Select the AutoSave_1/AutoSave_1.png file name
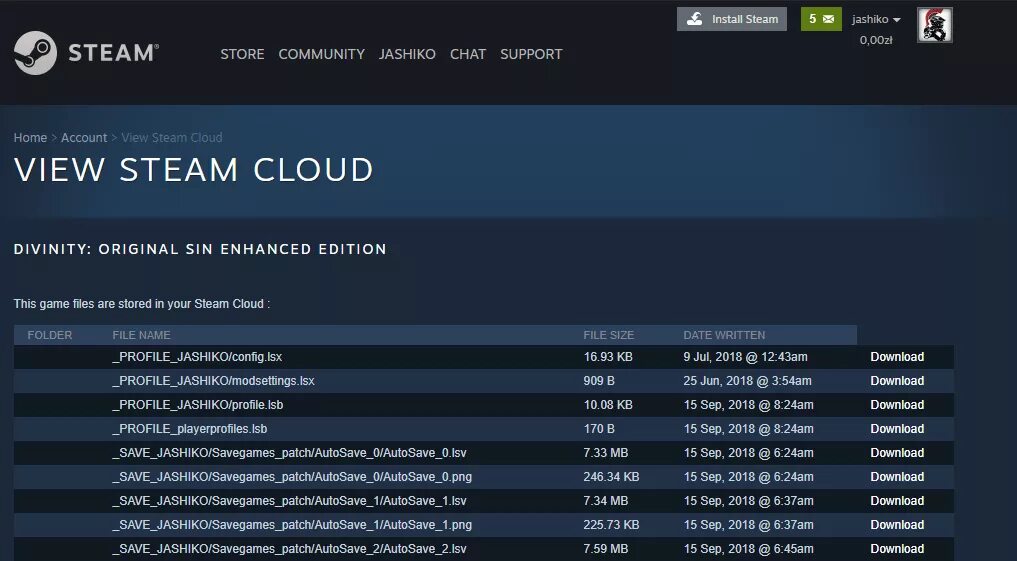Screen dimensions: 1017x561 [x=292, y=525]
